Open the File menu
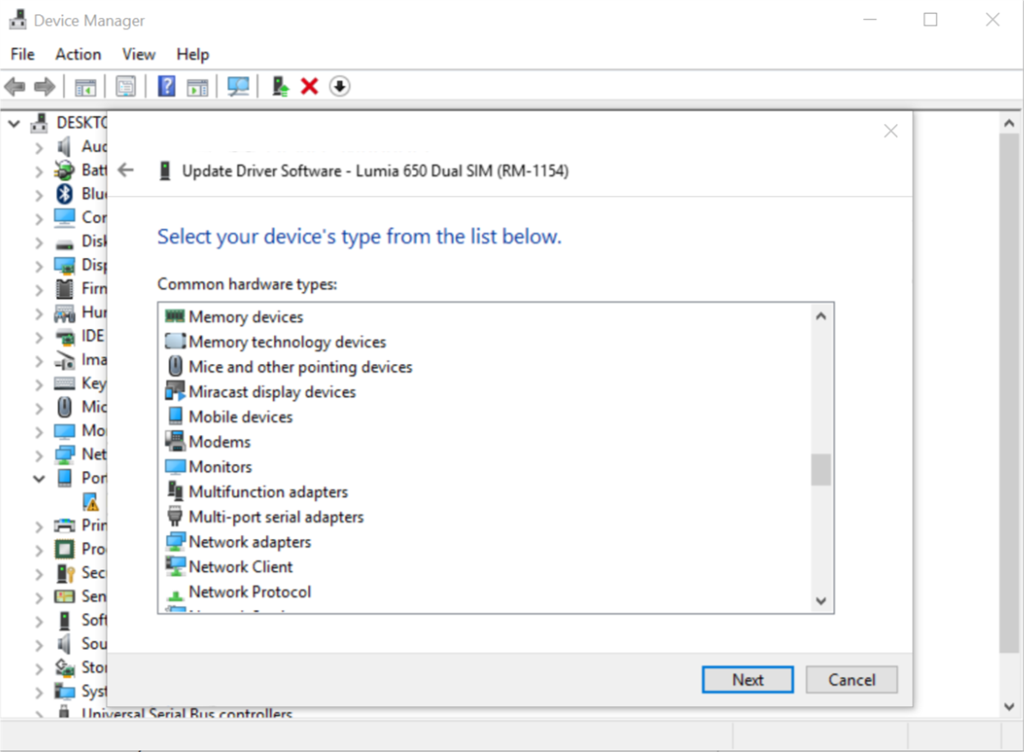 (x=23, y=54)
